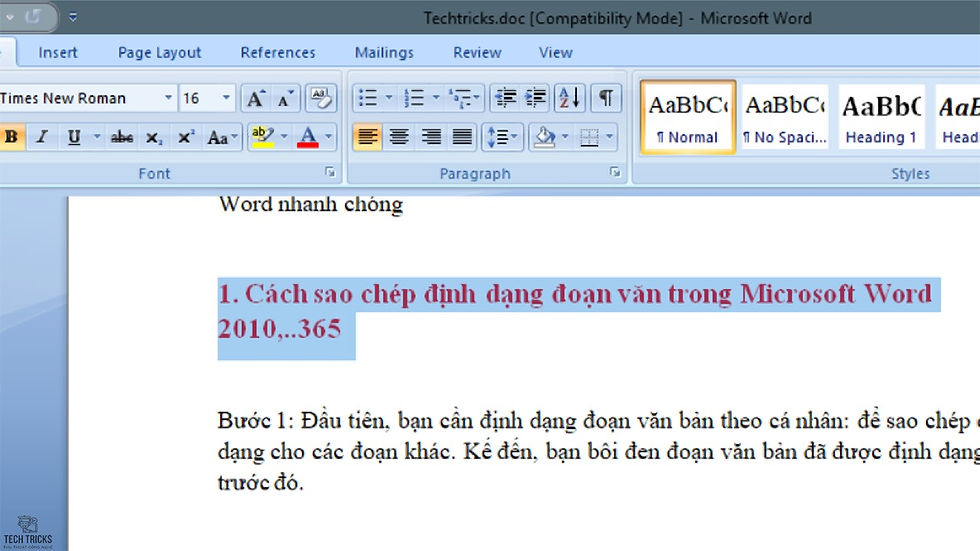This screenshot has width=980, height=551.
Task: Open the bullets style dropdown arrow
Action: coord(389,98)
